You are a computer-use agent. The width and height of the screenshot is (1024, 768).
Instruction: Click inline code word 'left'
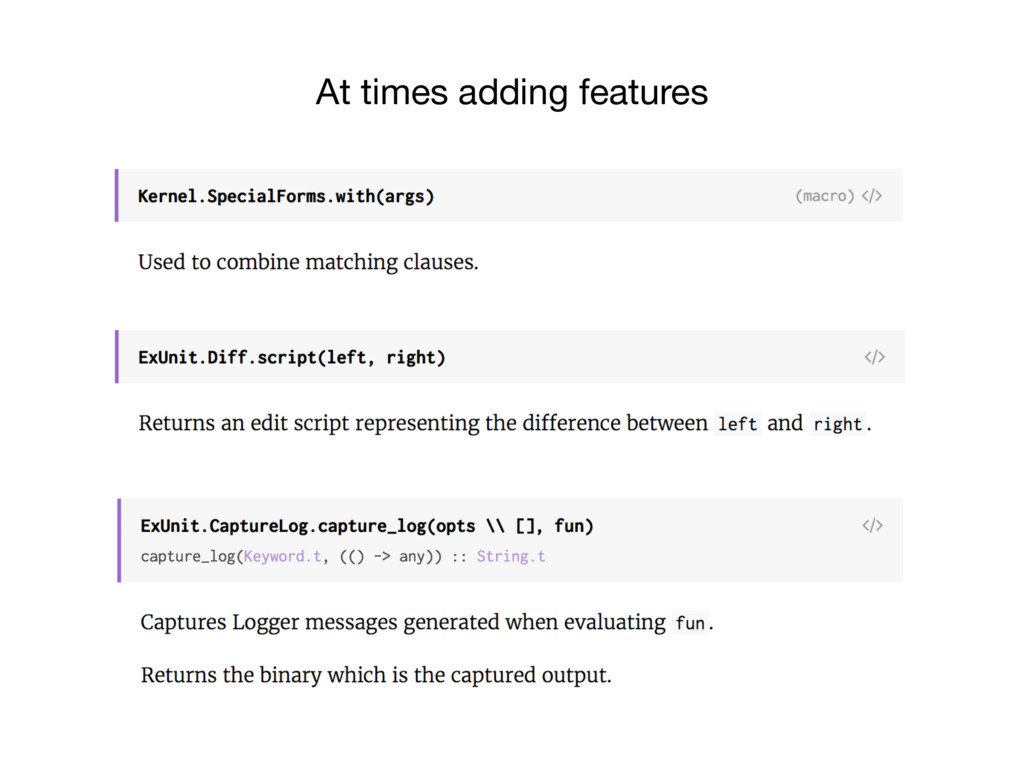(x=737, y=424)
